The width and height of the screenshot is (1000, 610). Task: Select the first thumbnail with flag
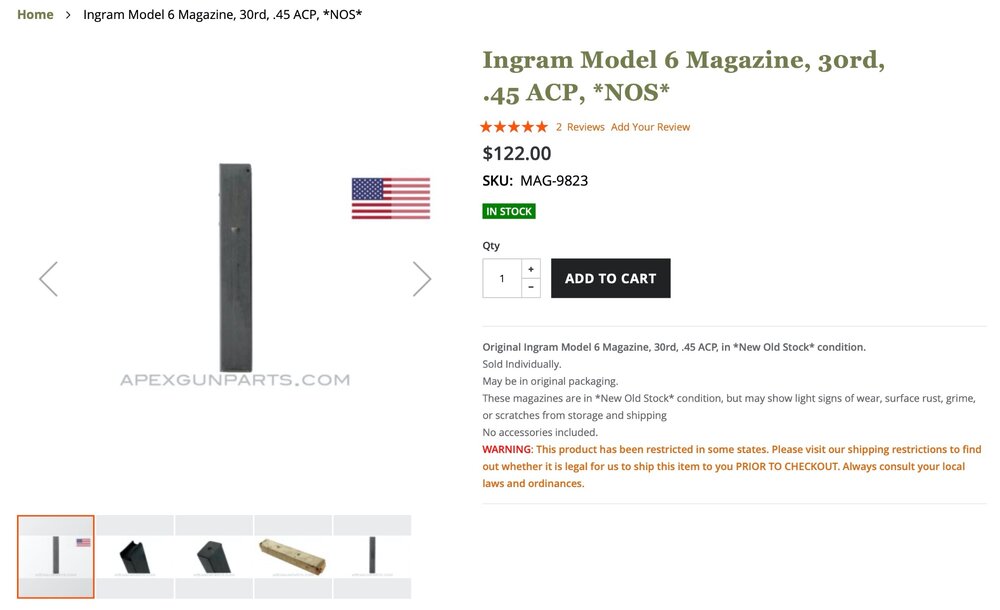[55, 556]
